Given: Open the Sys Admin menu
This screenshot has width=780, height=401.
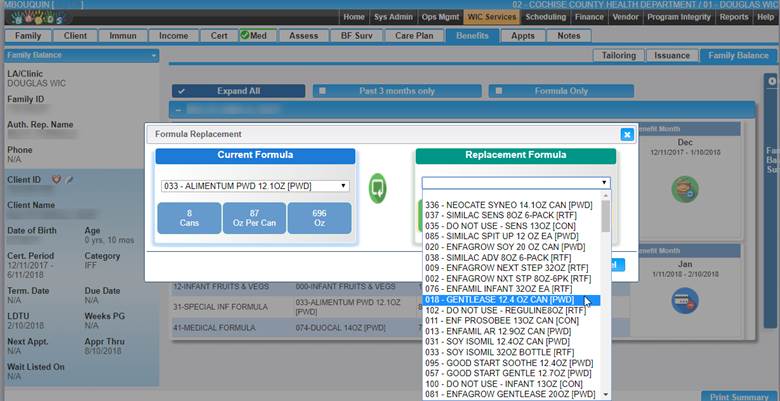Looking at the screenshot, I should tap(393, 17).
